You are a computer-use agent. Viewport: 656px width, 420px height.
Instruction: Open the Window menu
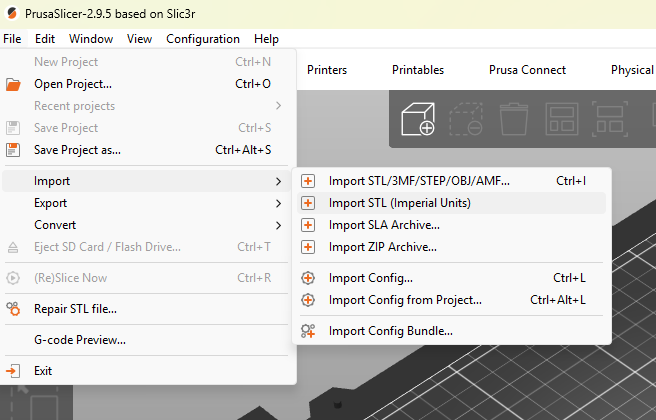click(x=91, y=39)
